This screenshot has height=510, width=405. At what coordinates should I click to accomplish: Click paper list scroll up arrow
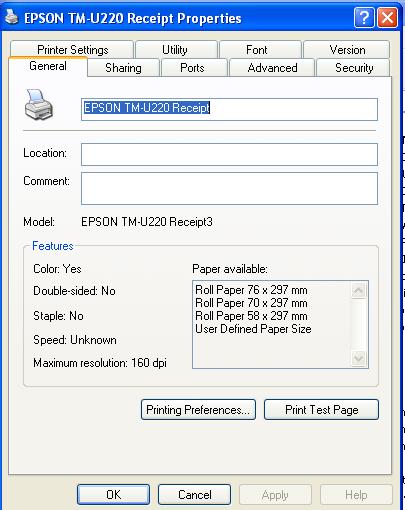pyautogui.click(x=359, y=290)
